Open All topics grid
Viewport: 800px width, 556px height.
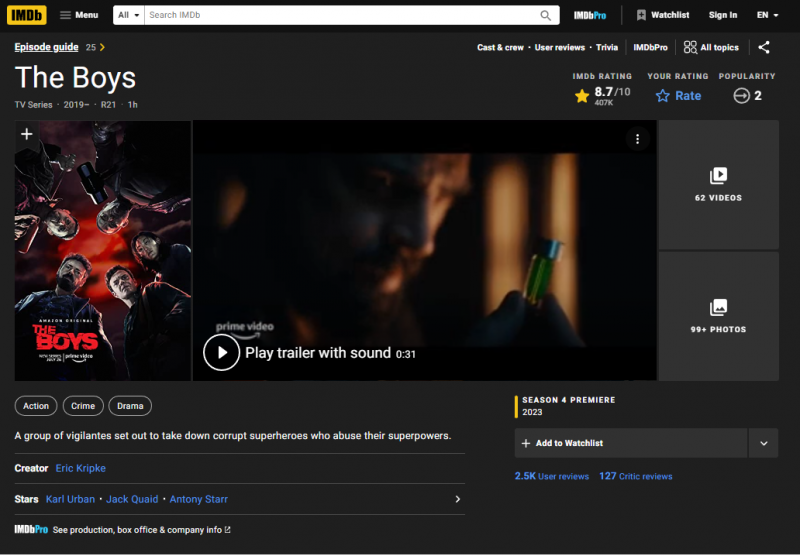(x=711, y=47)
